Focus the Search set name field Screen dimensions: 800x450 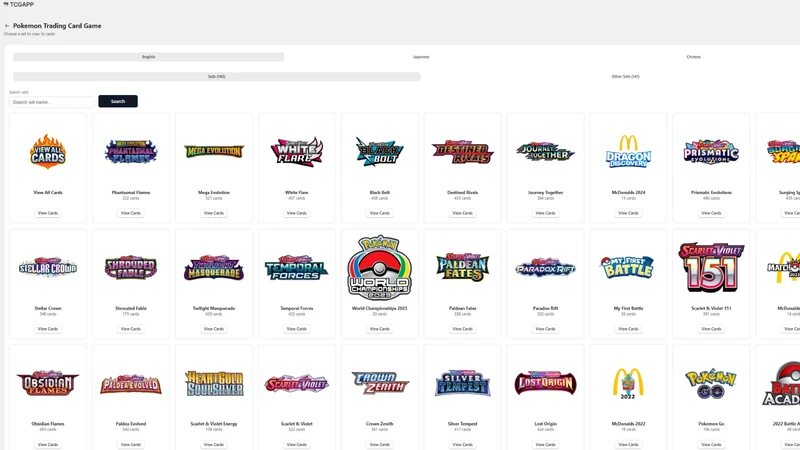click(x=52, y=102)
